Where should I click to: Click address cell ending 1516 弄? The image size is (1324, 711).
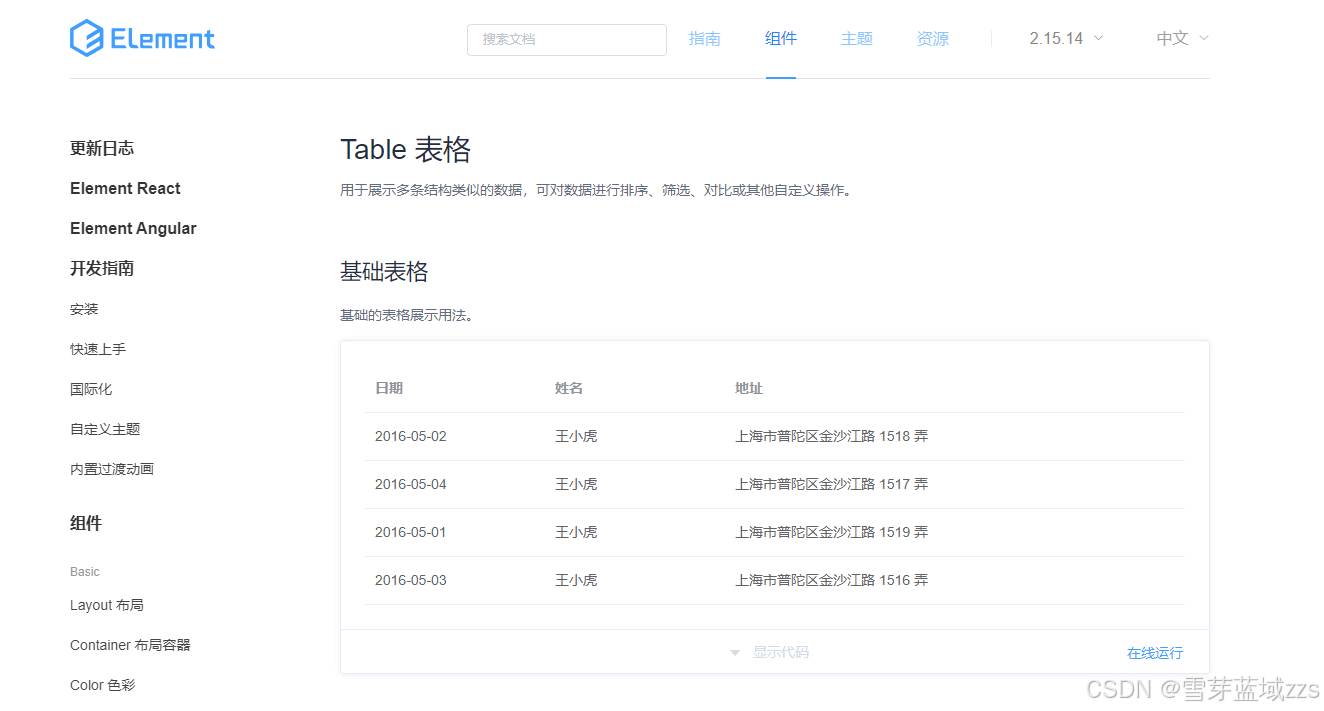coord(832,580)
